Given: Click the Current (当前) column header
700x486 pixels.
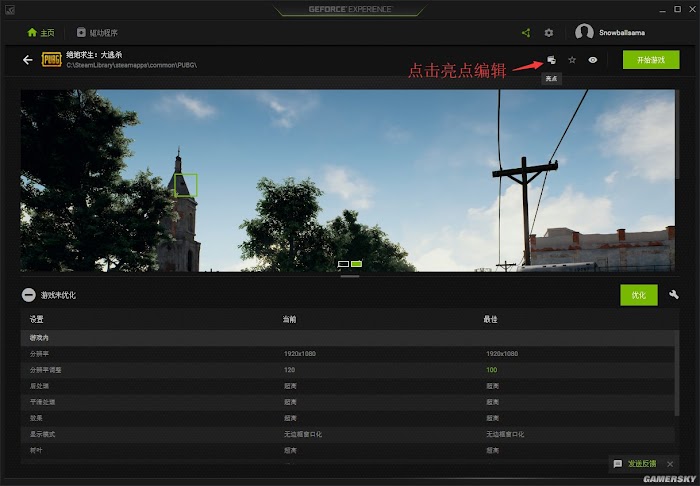Looking at the screenshot, I should pos(289,319).
